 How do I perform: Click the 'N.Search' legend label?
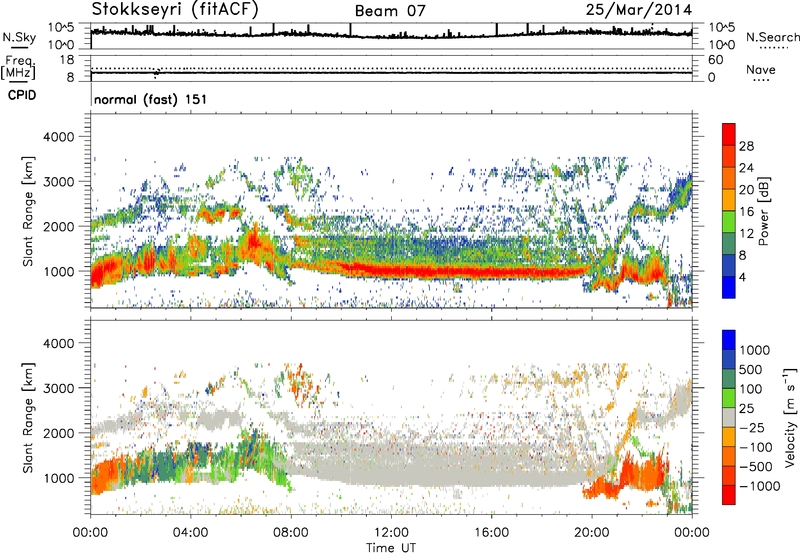point(772,37)
